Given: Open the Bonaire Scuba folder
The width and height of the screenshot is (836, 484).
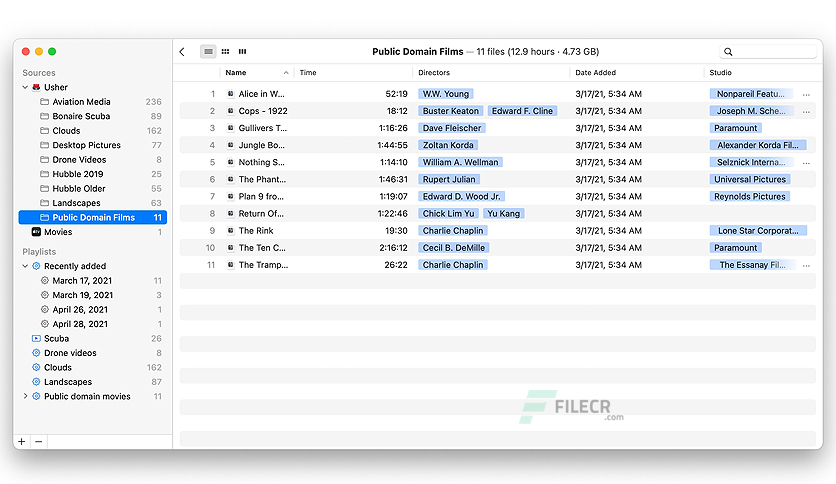Looking at the screenshot, I should [x=93, y=116].
